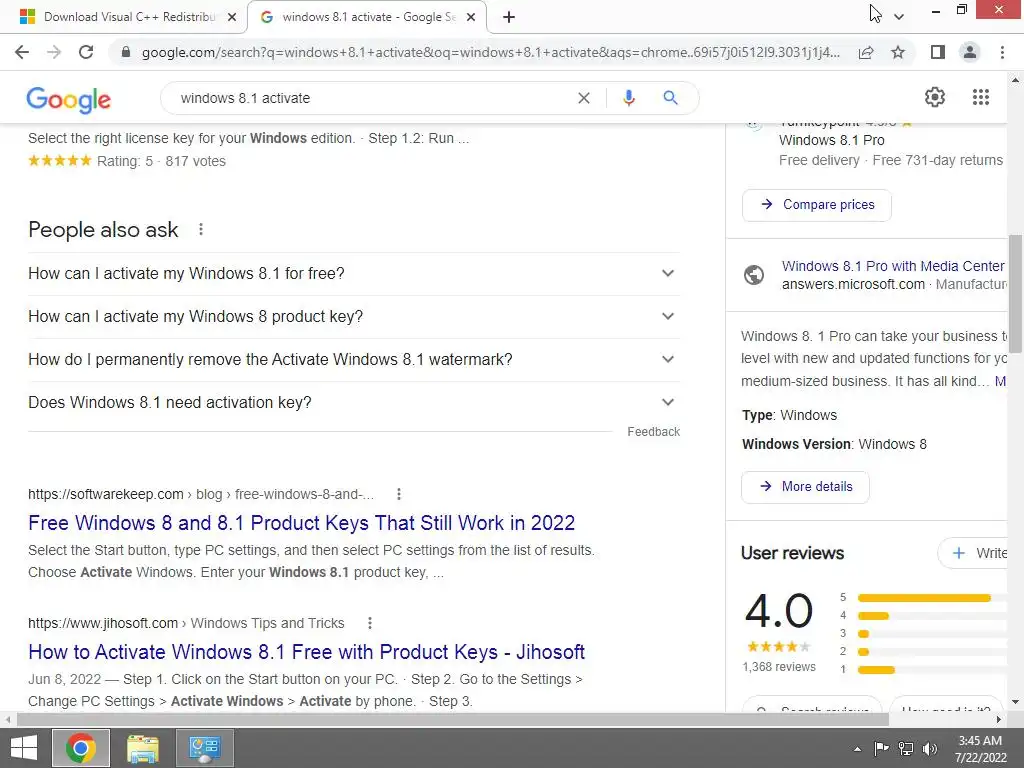
Task: Click the softwarekeep.com URL breadcrumb
Action: coord(201,494)
